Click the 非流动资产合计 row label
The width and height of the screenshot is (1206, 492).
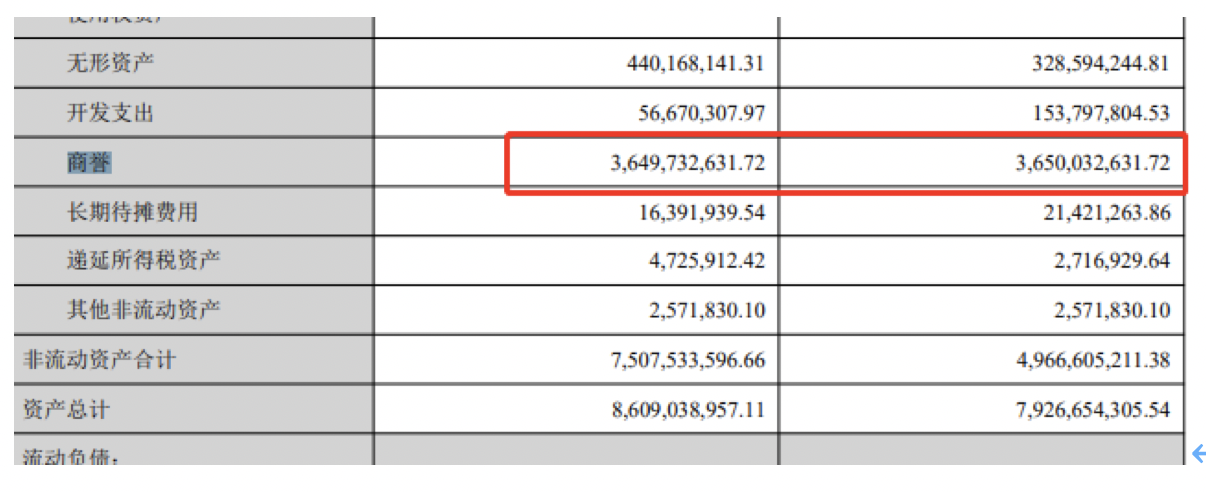100,359
